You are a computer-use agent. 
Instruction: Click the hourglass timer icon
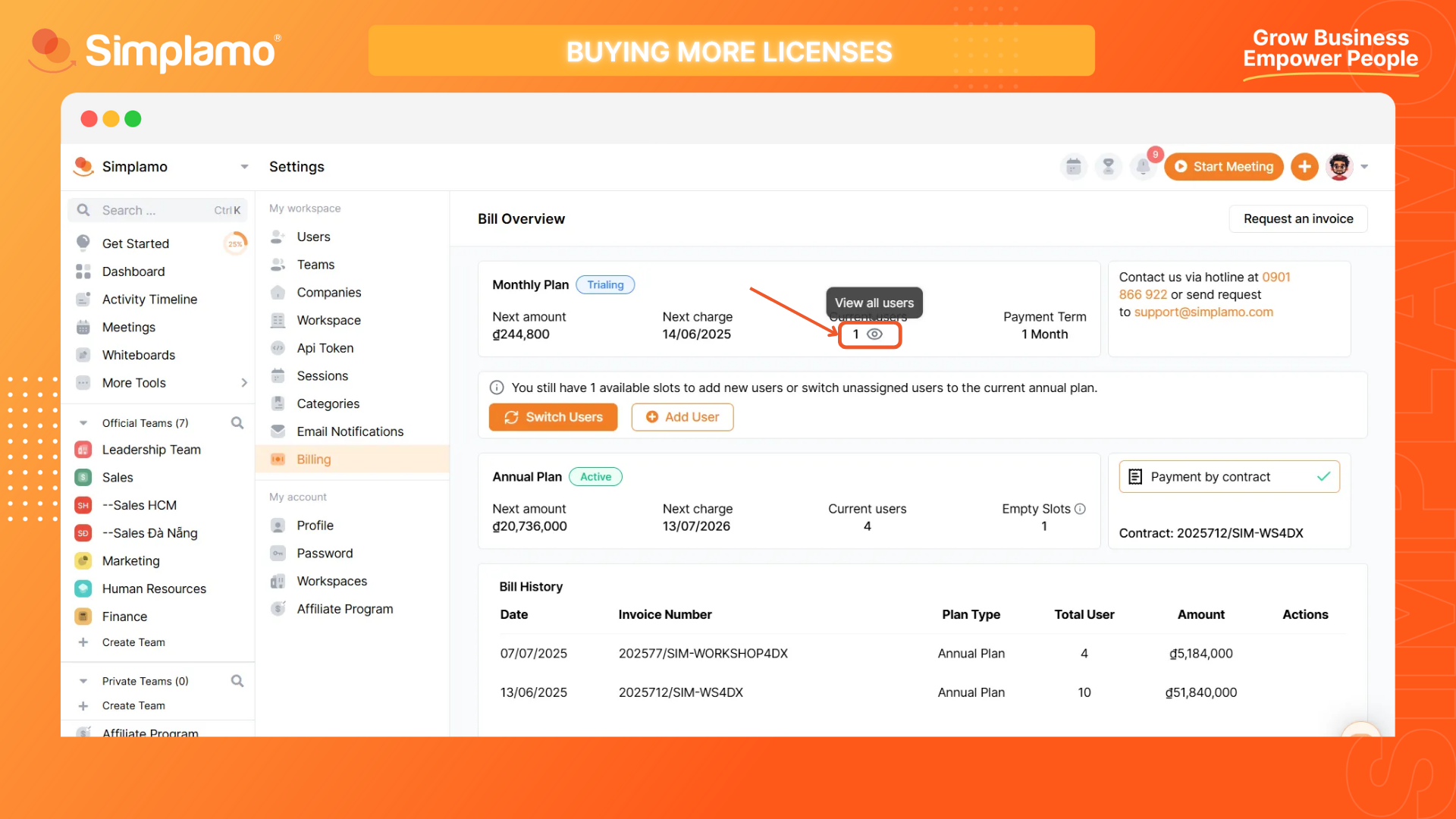point(1108,166)
